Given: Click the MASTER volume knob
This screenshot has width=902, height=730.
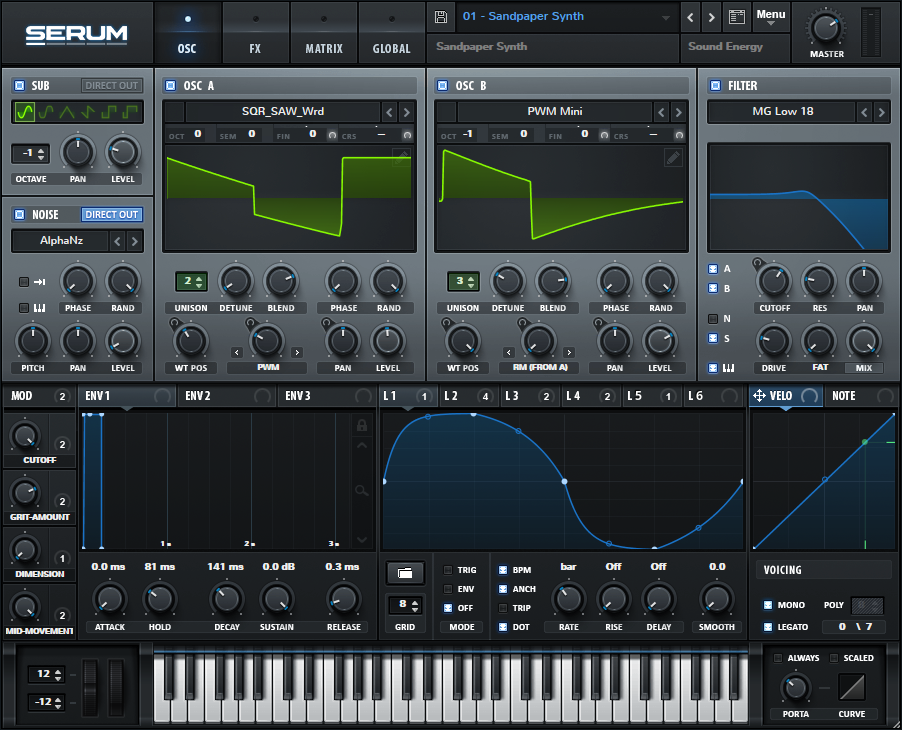Looking at the screenshot, I should (826, 28).
